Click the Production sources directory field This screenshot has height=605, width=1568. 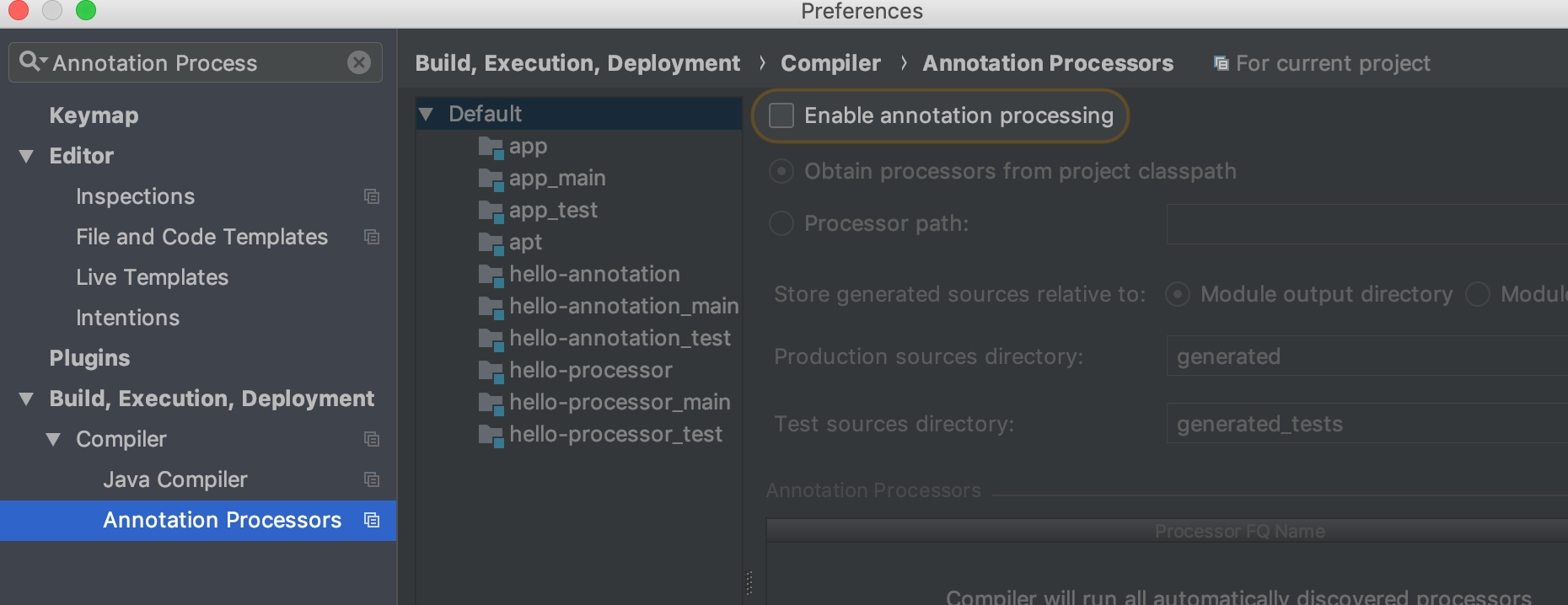click(x=1366, y=356)
